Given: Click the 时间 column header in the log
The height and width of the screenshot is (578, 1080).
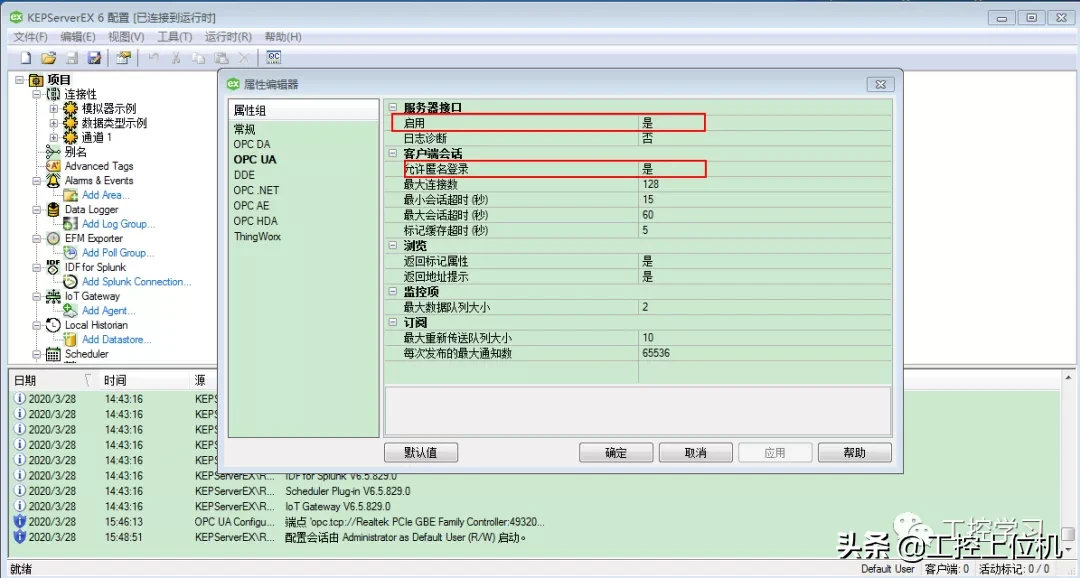Looking at the screenshot, I should tap(143, 380).
